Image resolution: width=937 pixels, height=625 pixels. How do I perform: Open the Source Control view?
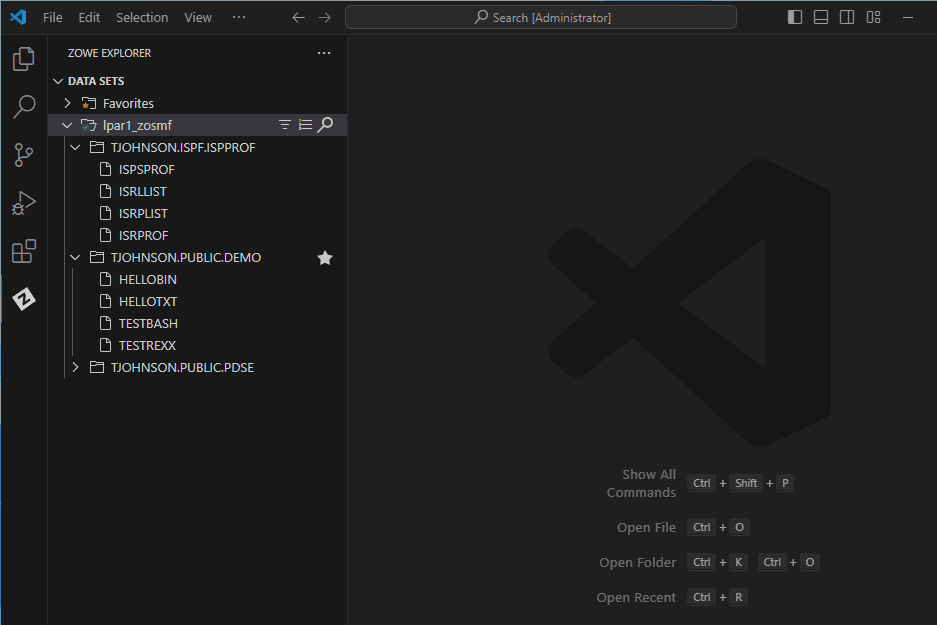[x=24, y=155]
